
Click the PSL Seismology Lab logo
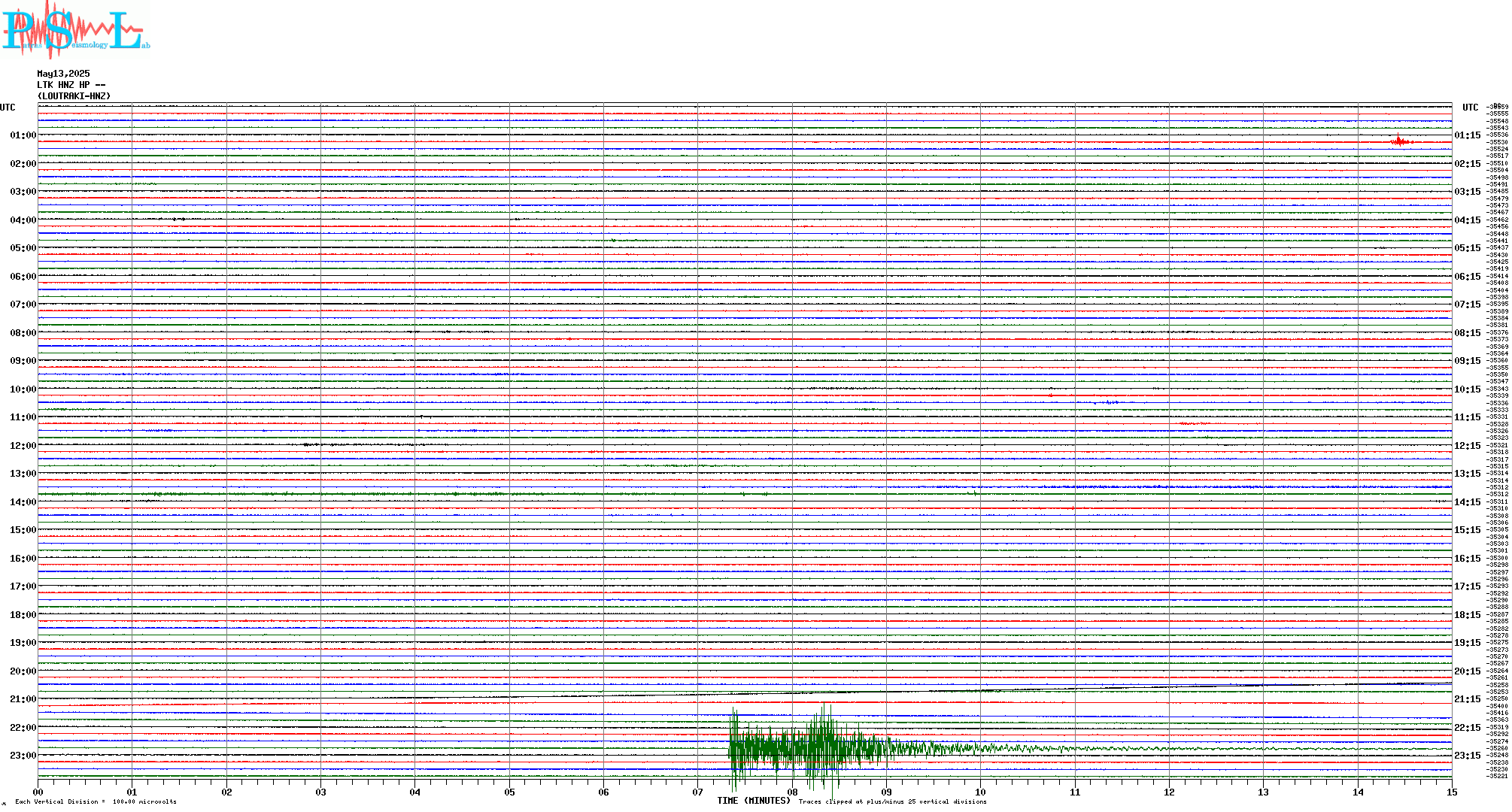point(75,30)
